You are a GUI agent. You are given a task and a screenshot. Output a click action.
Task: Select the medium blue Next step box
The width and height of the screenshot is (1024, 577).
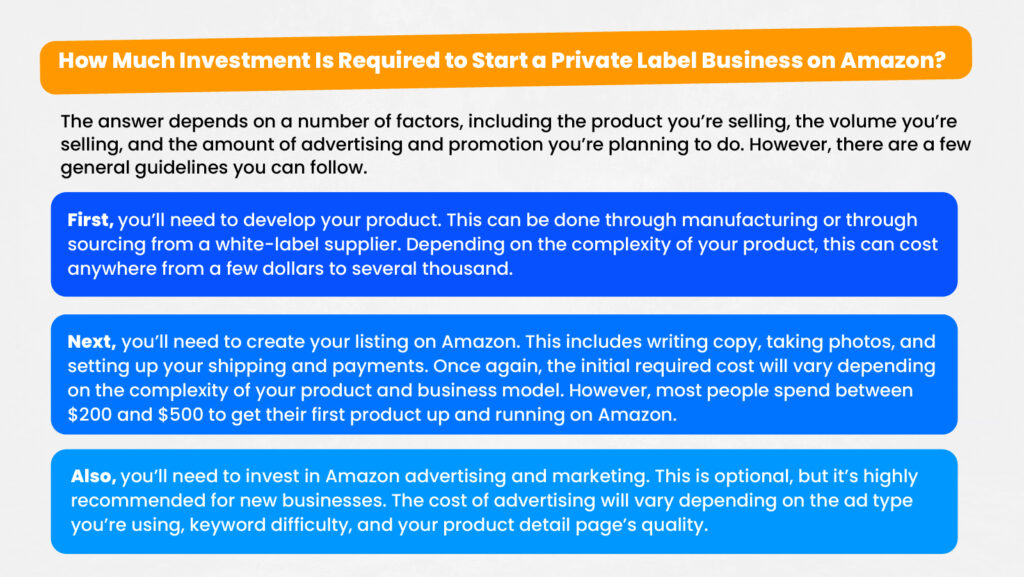(504, 375)
